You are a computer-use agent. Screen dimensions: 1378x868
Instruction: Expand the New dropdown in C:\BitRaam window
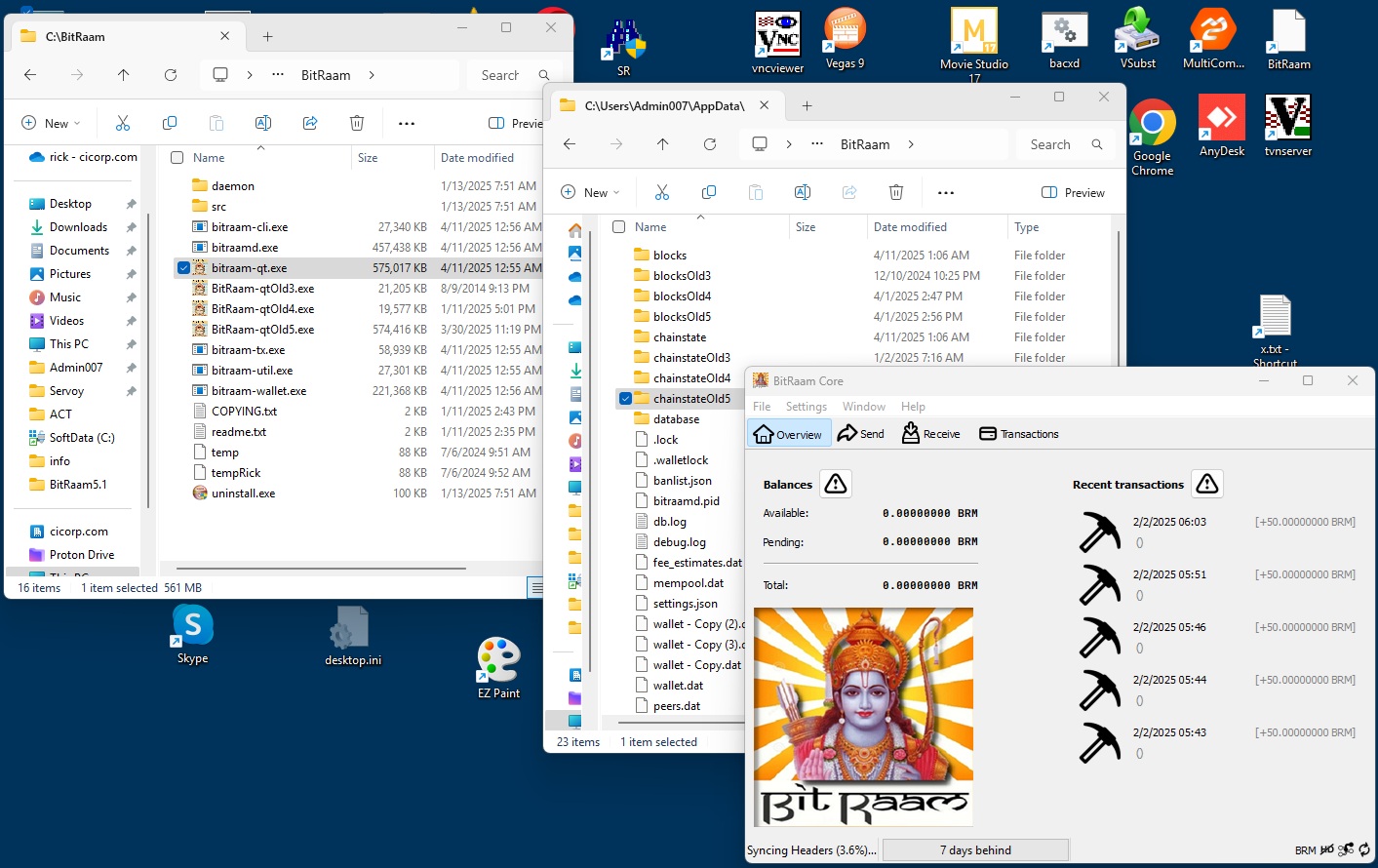click(x=51, y=123)
